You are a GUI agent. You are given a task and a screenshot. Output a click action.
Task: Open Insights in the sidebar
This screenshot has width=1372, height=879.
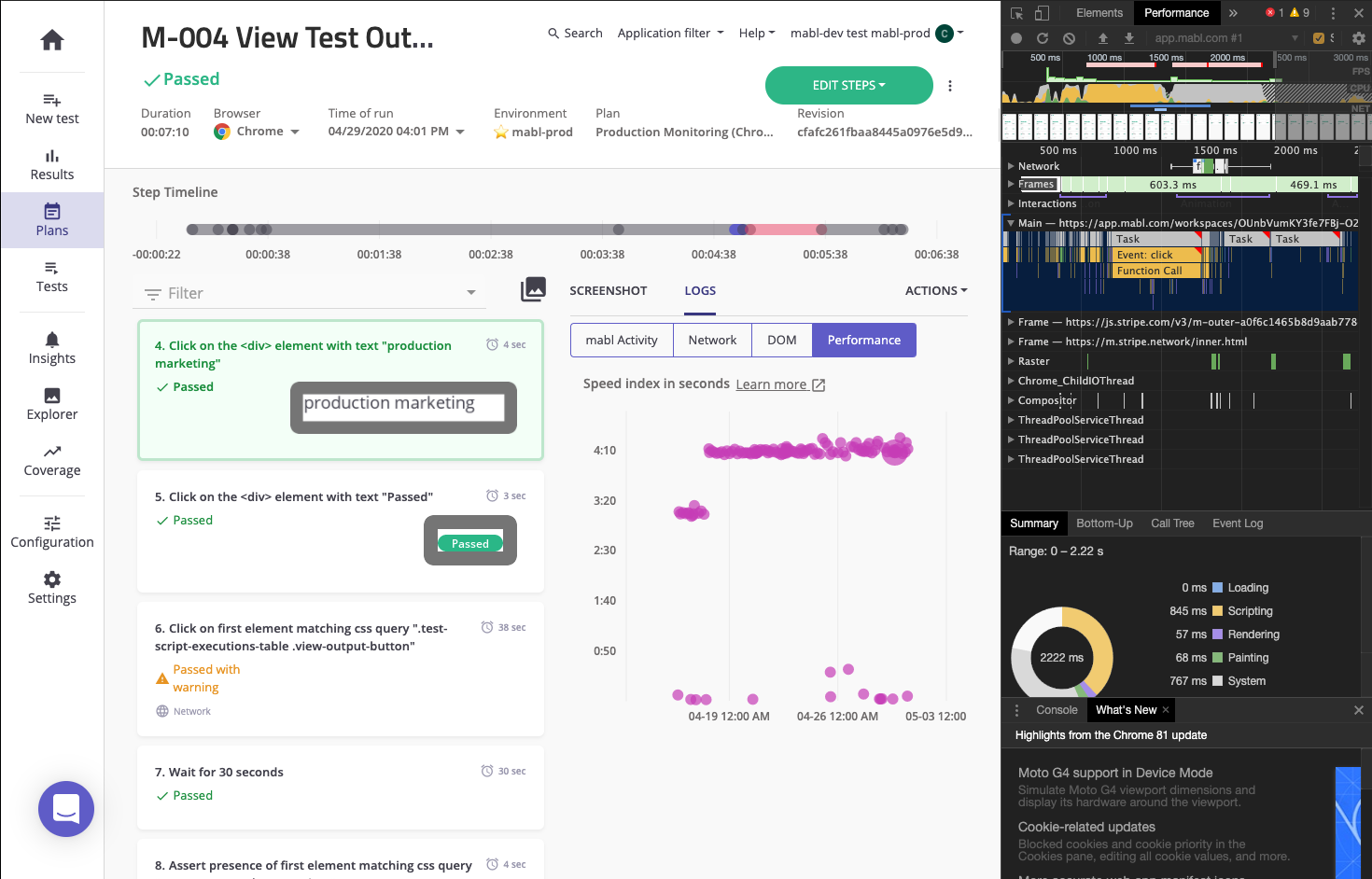(x=52, y=349)
